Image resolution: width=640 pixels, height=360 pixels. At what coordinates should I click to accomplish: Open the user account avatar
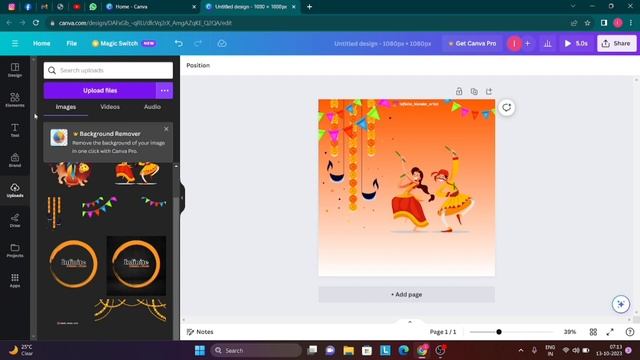pos(514,43)
